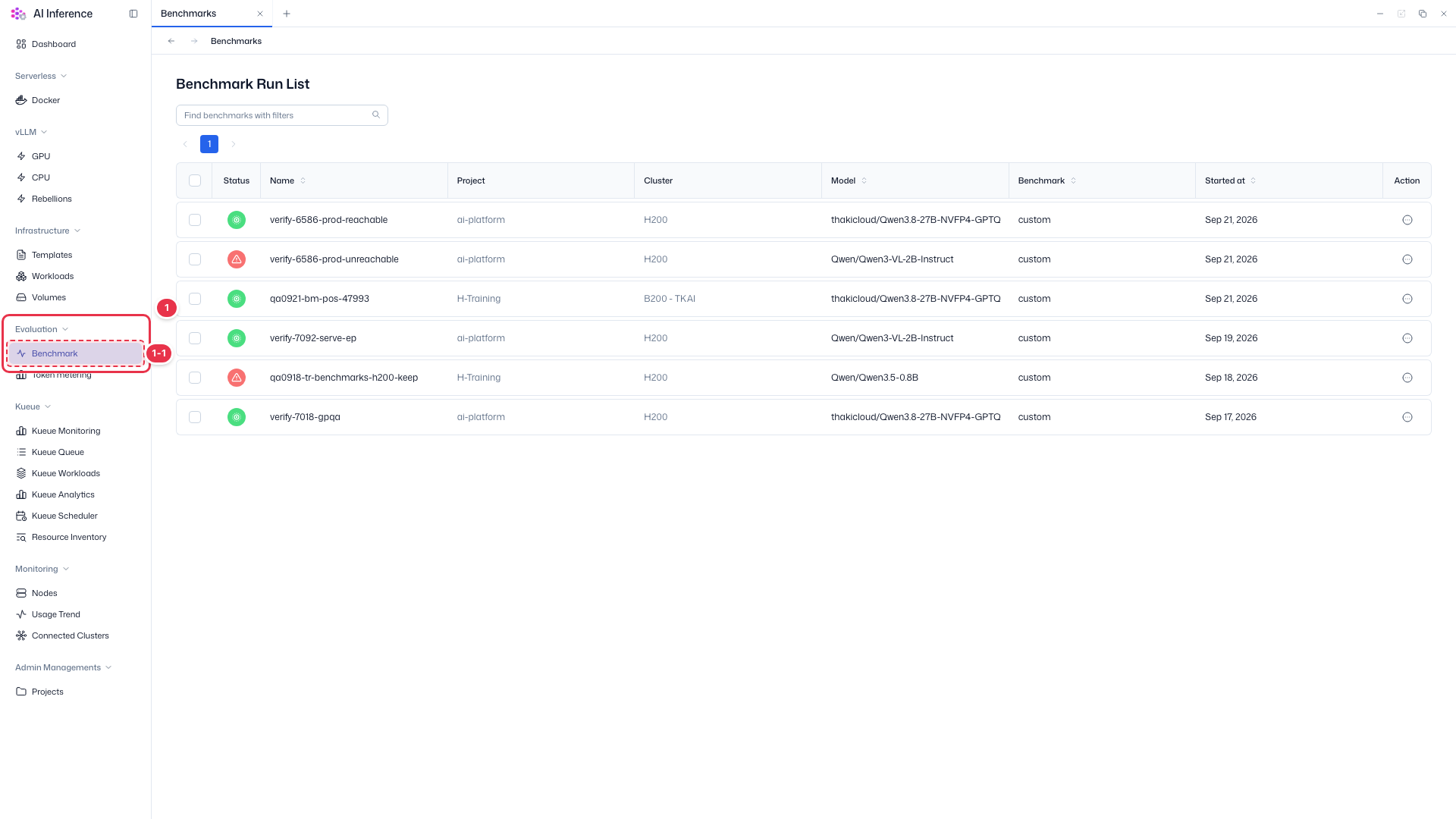Open action menu for verify-7018-gpqa
The image size is (1456, 819).
point(1407,417)
